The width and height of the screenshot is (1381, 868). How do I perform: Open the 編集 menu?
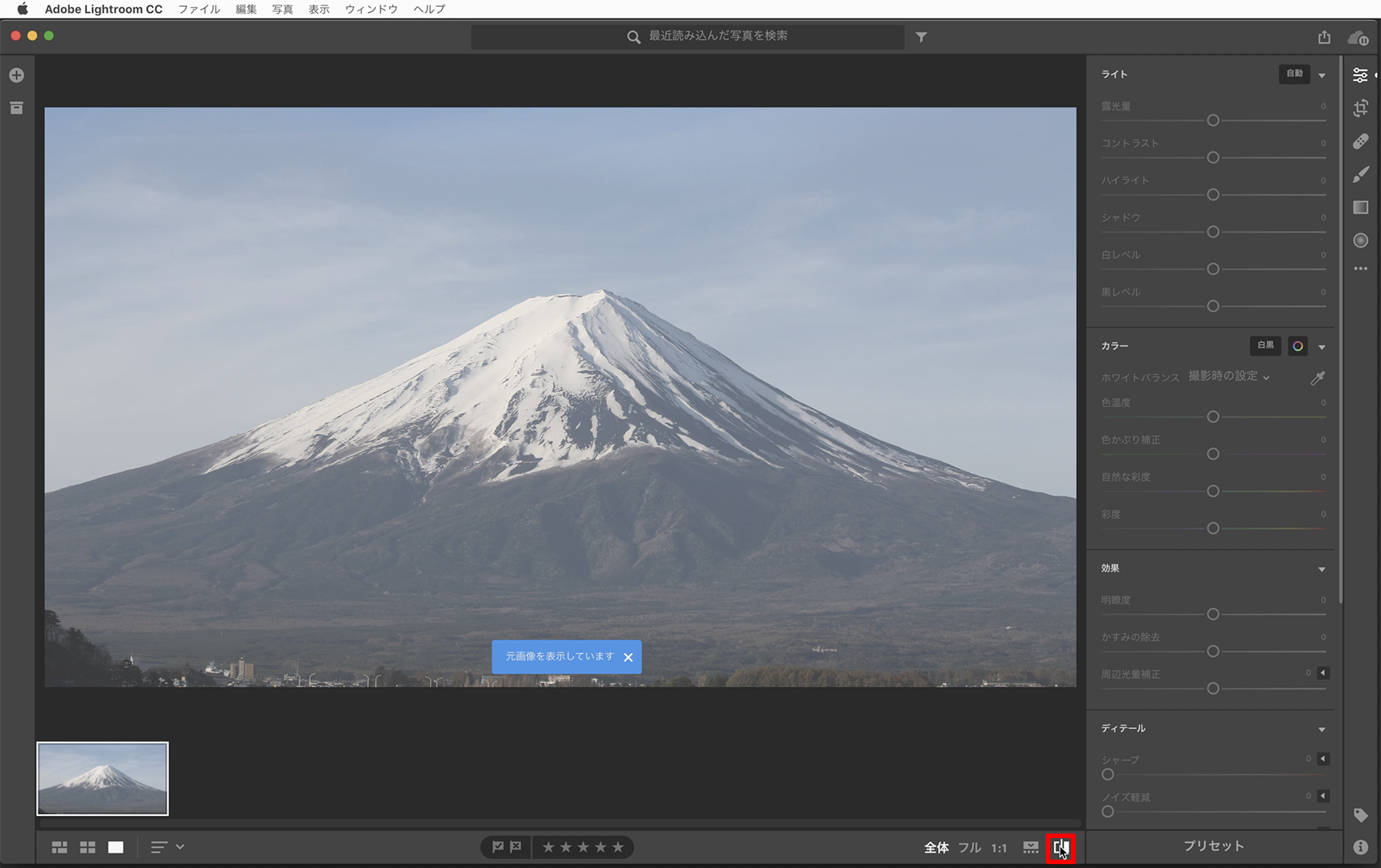pyautogui.click(x=246, y=9)
